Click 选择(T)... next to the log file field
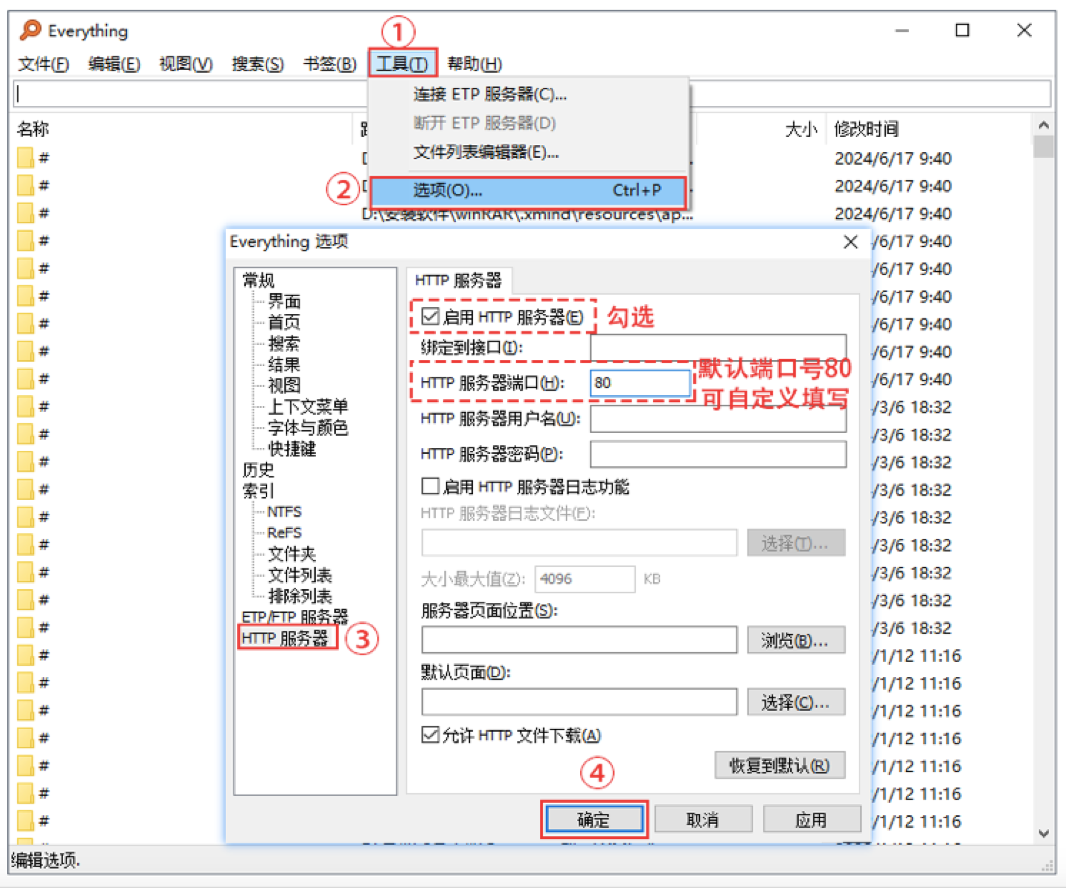This screenshot has width=1066, height=888. coord(795,543)
